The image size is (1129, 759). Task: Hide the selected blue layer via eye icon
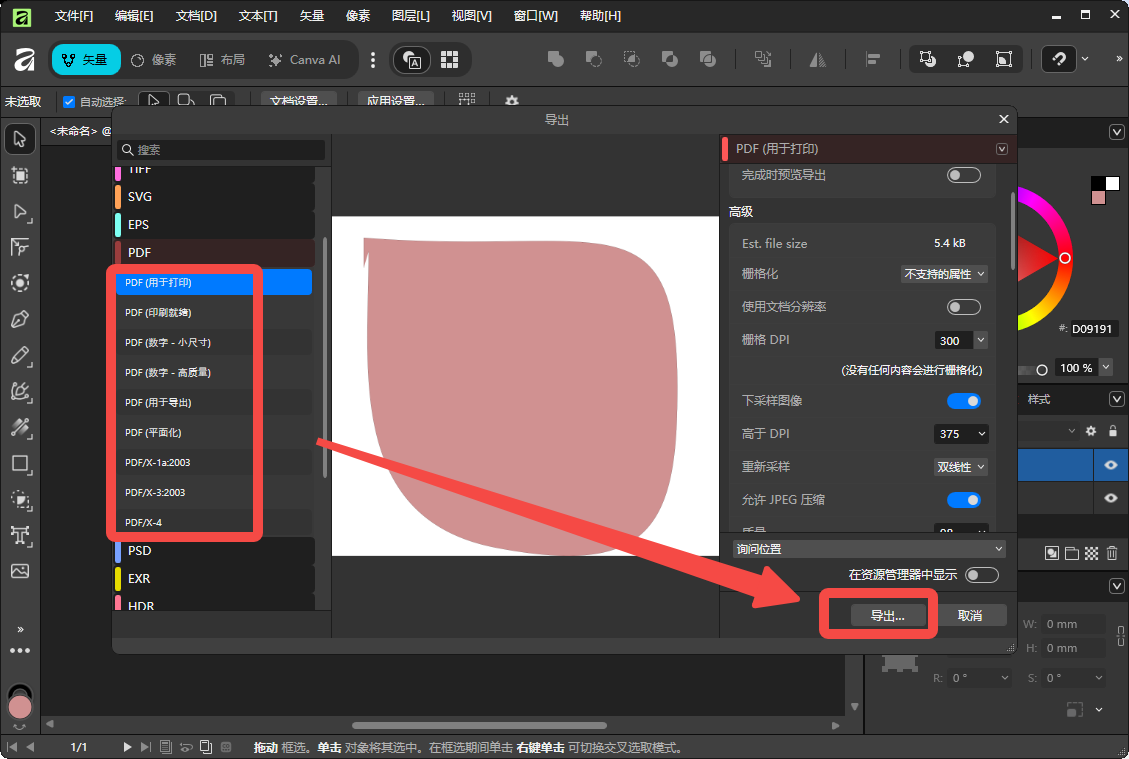1111,465
